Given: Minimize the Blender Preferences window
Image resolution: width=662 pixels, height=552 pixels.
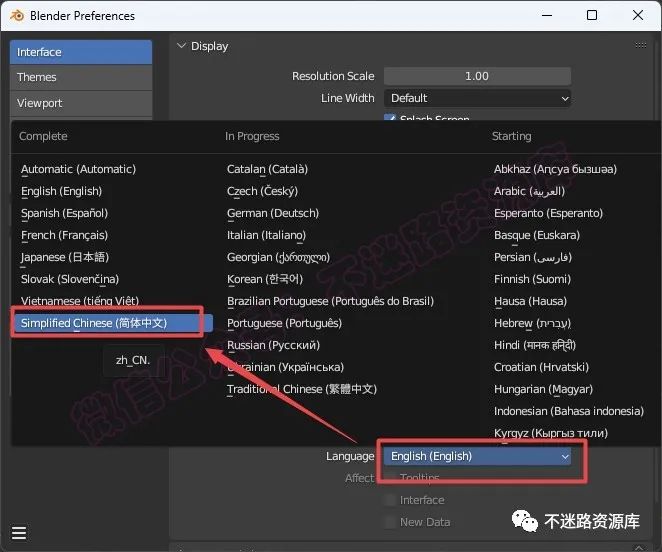Looking at the screenshot, I should [x=547, y=16].
